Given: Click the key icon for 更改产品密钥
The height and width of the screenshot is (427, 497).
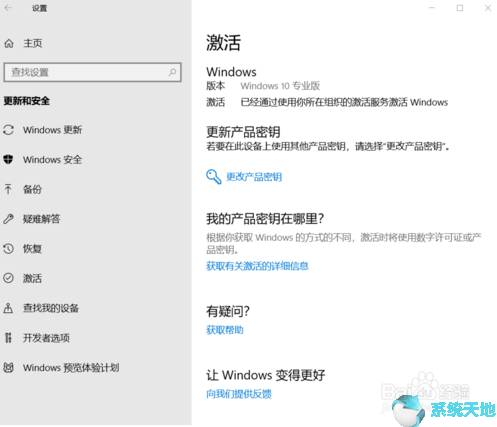Looking at the screenshot, I should 214,177.
